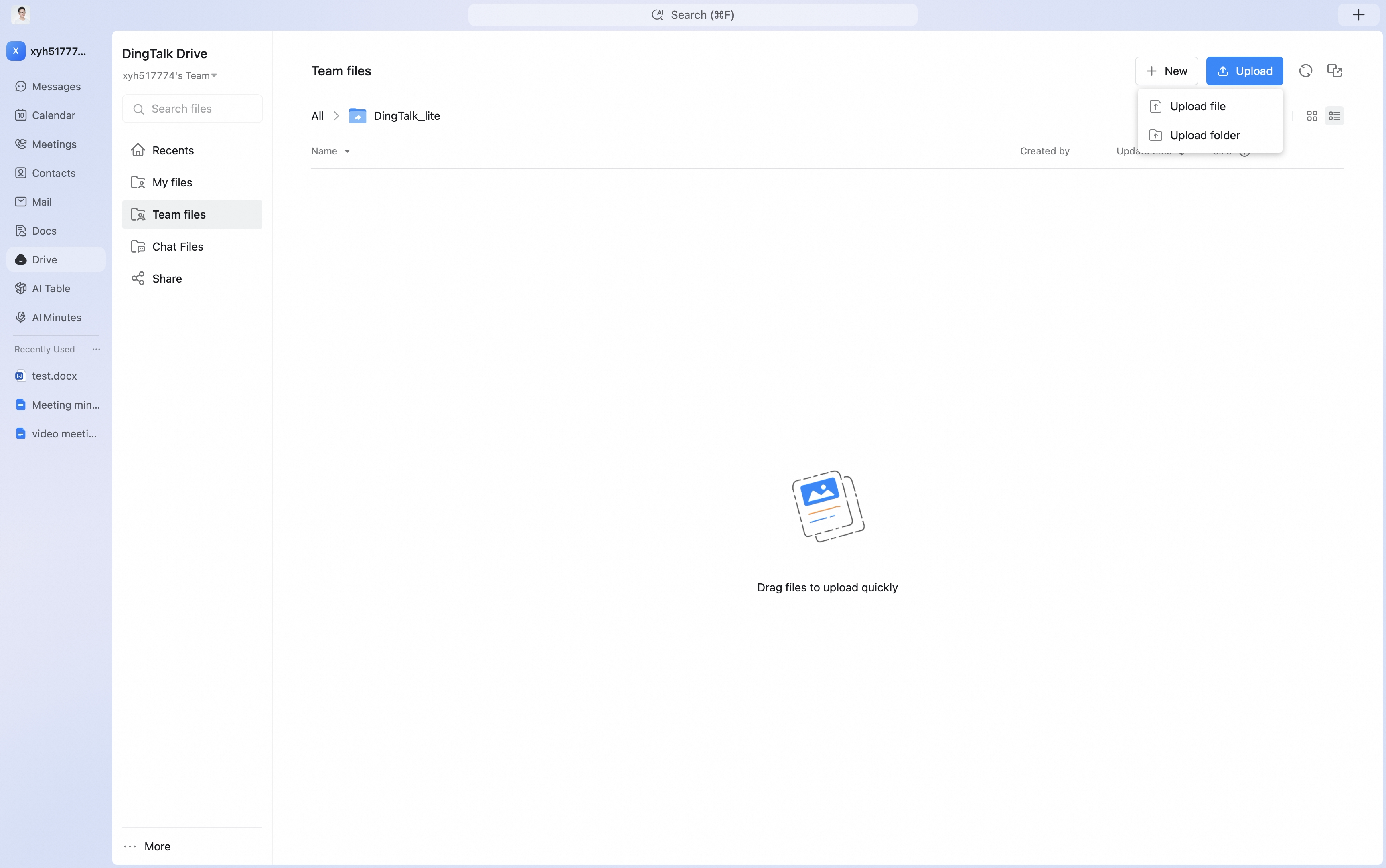Open the Name column sort dropdown

pyautogui.click(x=347, y=152)
